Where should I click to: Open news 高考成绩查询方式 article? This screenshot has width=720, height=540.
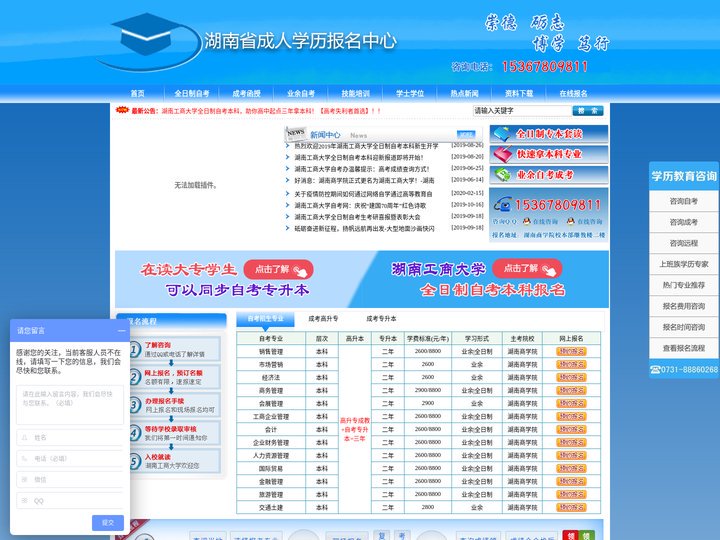pos(362,169)
